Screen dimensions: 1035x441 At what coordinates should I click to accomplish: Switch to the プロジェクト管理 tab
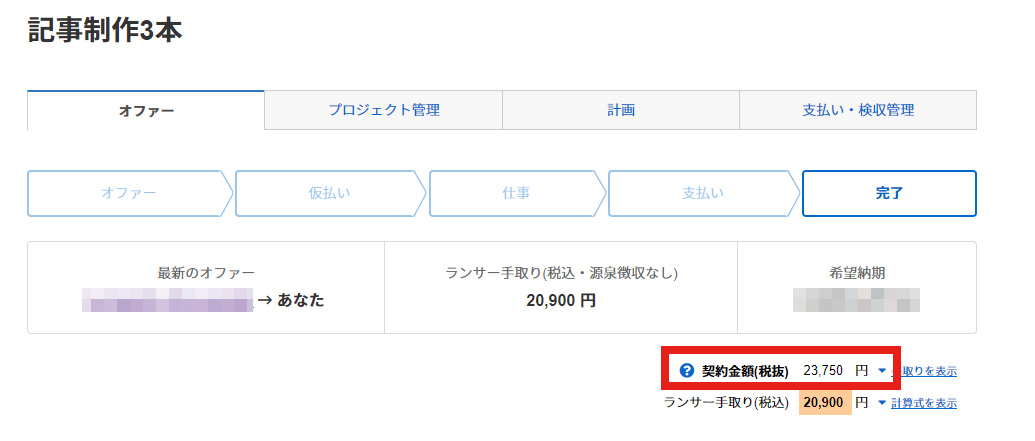(384, 110)
